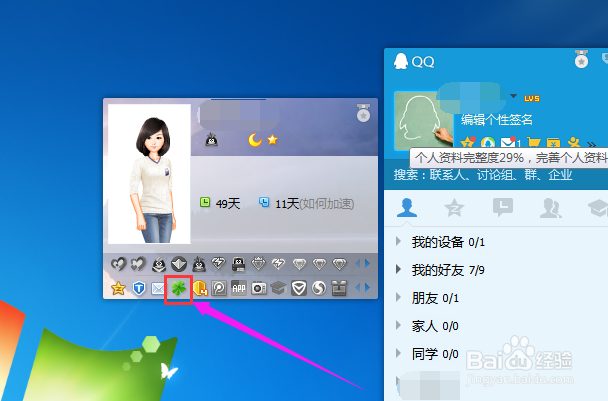The height and width of the screenshot is (401, 608).
Task: Expand more apps double-arrow in QQ window
Action: point(591,144)
